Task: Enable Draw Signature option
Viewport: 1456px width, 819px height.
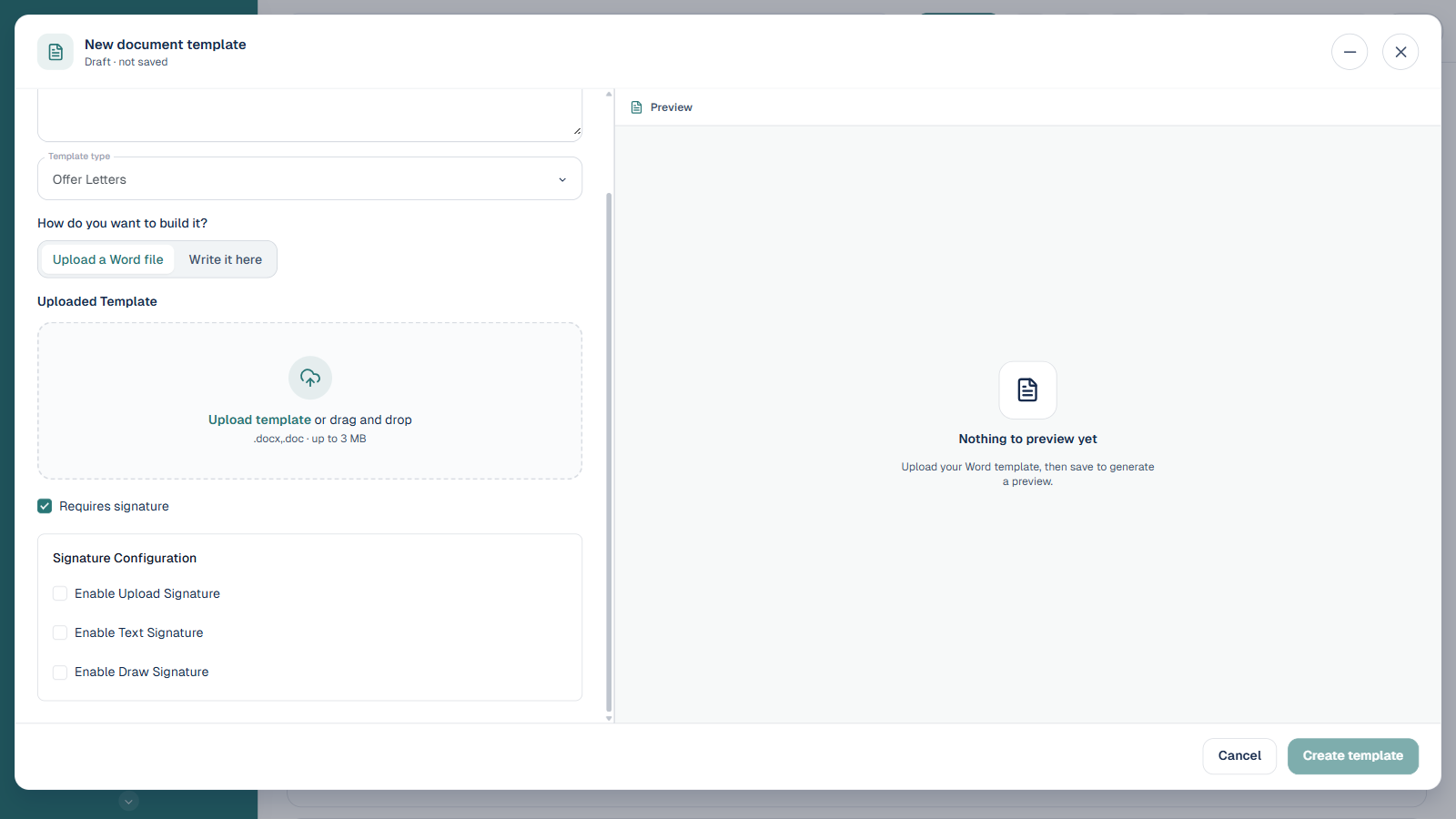Action: (x=60, y=672)
